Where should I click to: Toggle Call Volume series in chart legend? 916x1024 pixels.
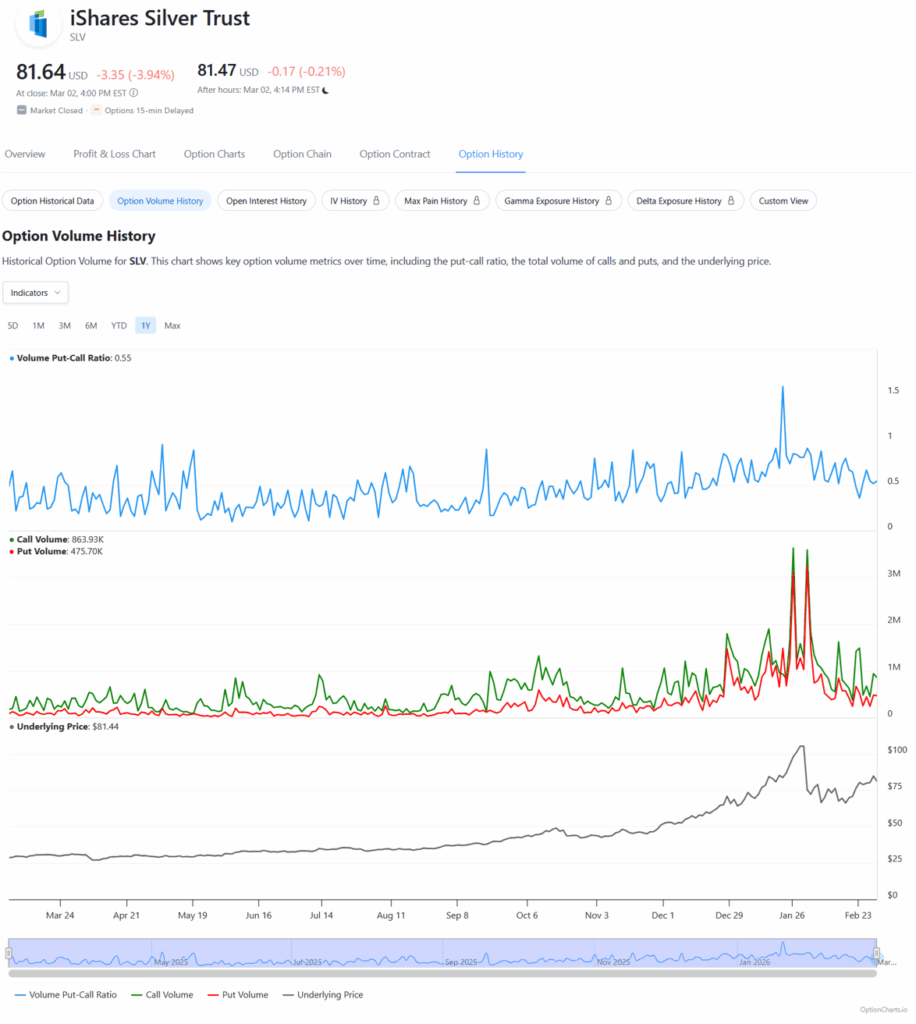pyautogui.click(x=163, y=995)
